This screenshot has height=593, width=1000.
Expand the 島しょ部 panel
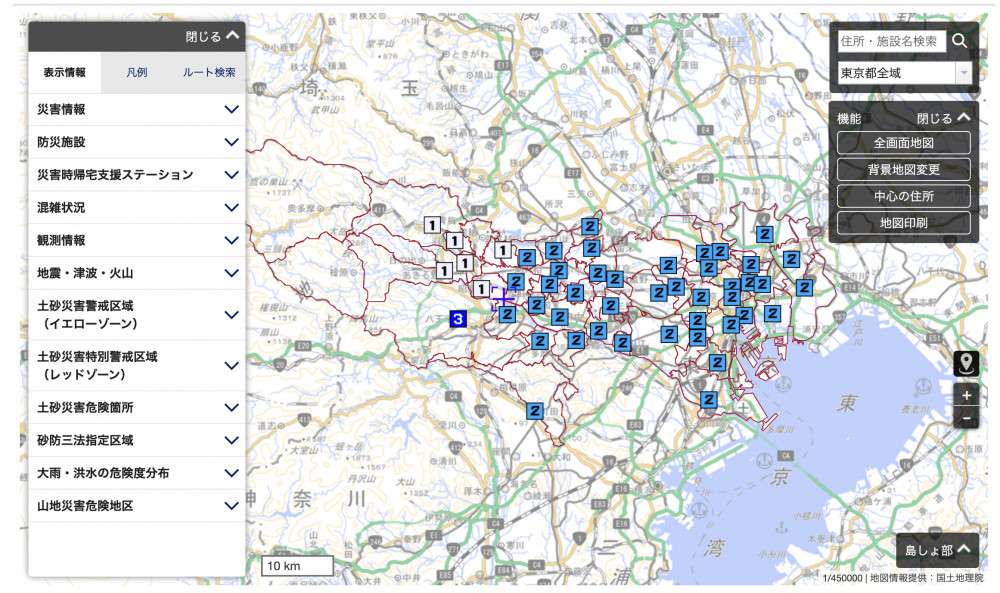point(937,549)
